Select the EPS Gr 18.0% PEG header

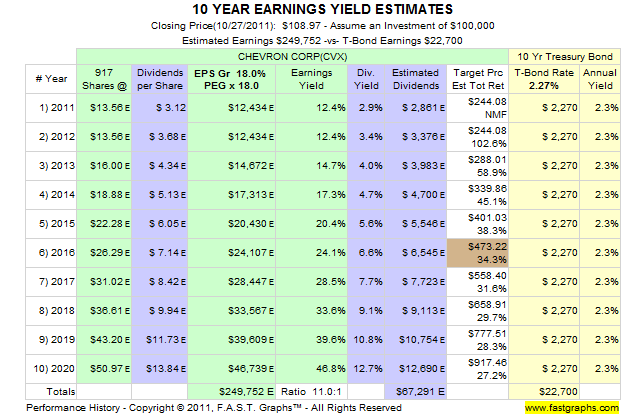[231, 79]
